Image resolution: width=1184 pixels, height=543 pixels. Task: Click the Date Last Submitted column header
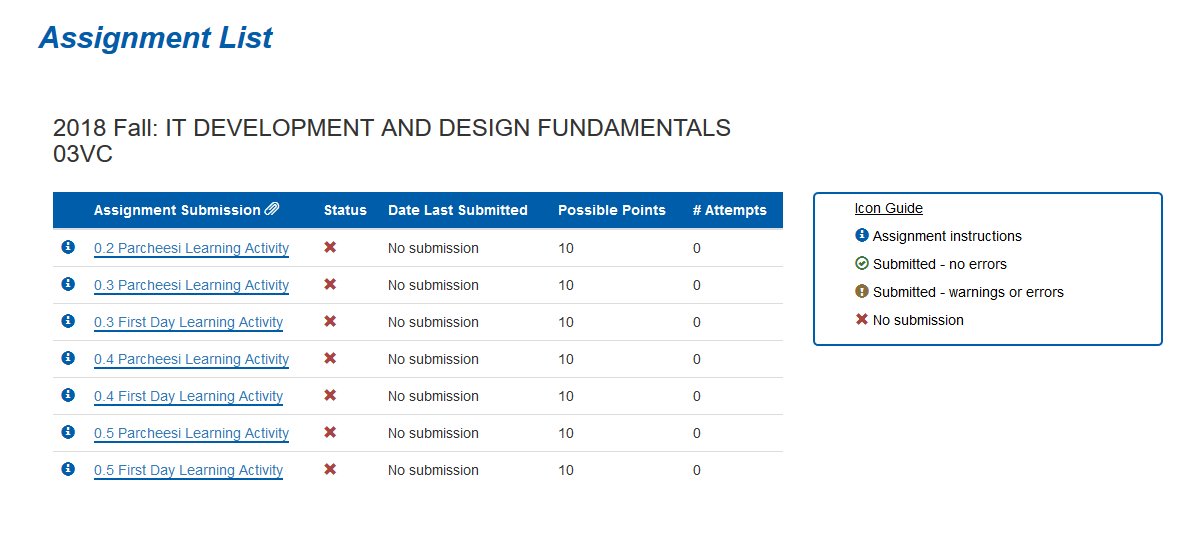tap(458, 210)
